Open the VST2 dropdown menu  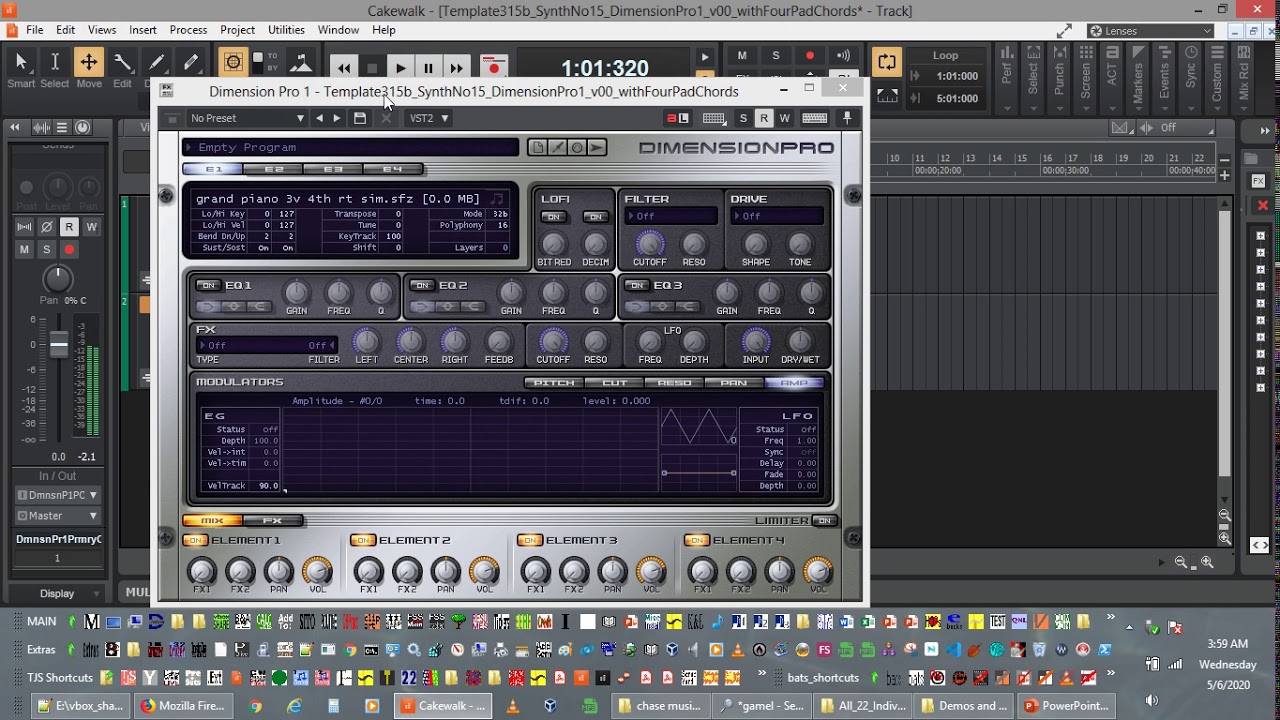click(x=429, y=118)
